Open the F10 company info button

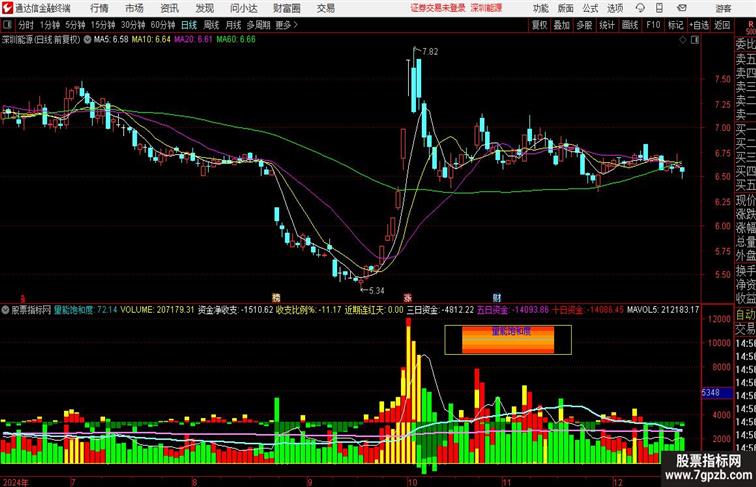click(653, 25)
